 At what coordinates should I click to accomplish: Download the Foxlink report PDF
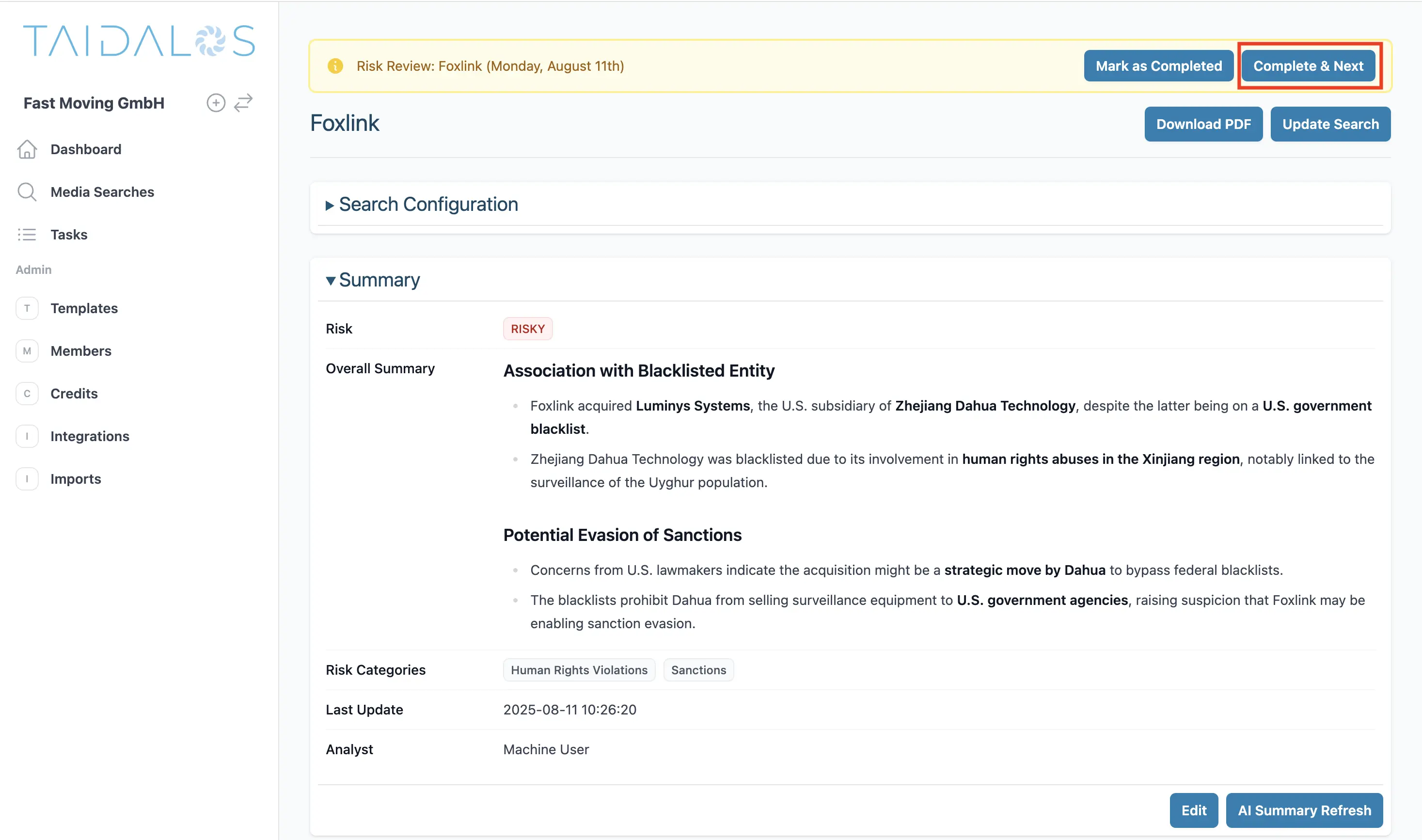(x=1202, y=124)
